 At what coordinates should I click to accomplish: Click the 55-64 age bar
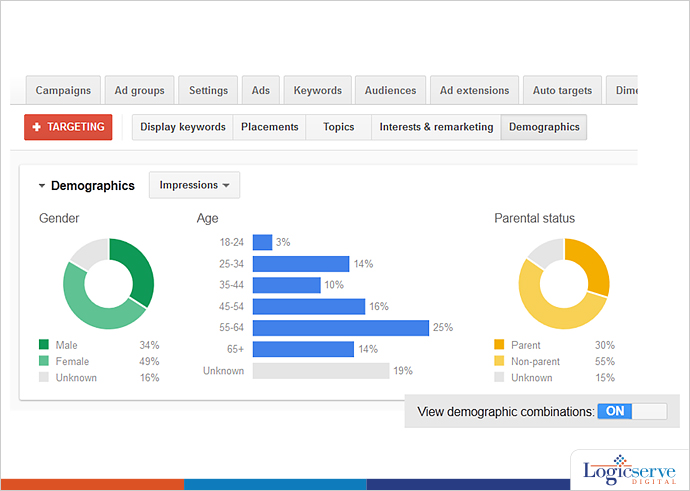(x=340, y=328)
